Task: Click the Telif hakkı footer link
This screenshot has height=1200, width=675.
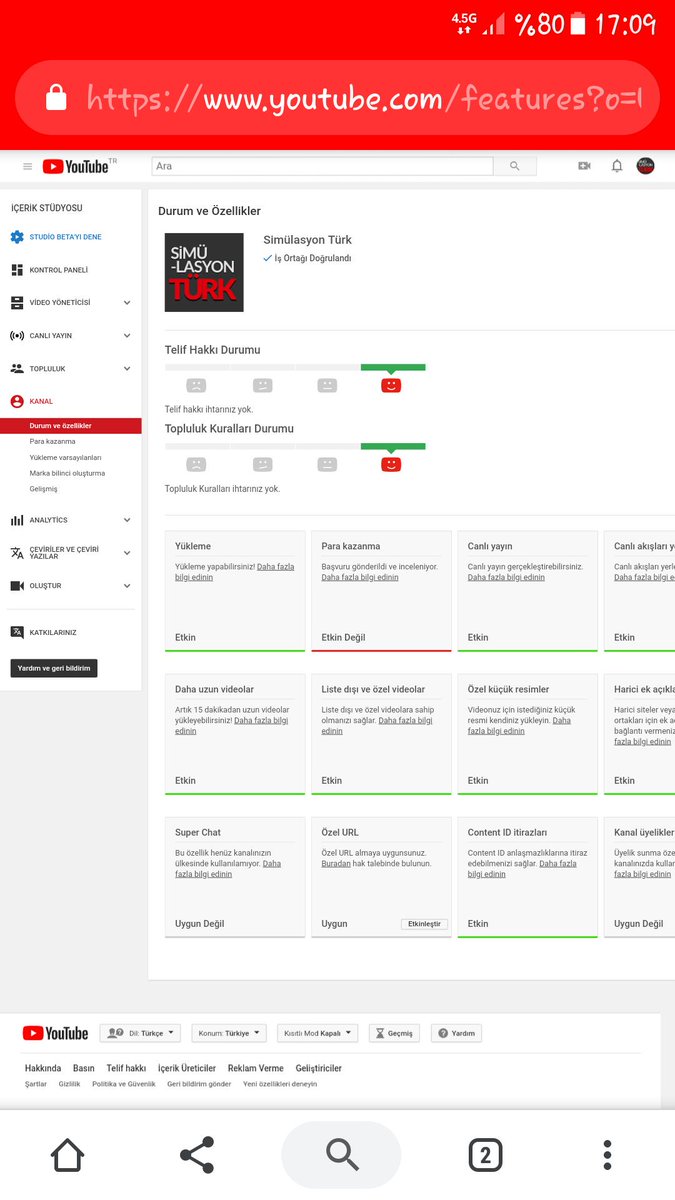Action: coord(126,1068)
